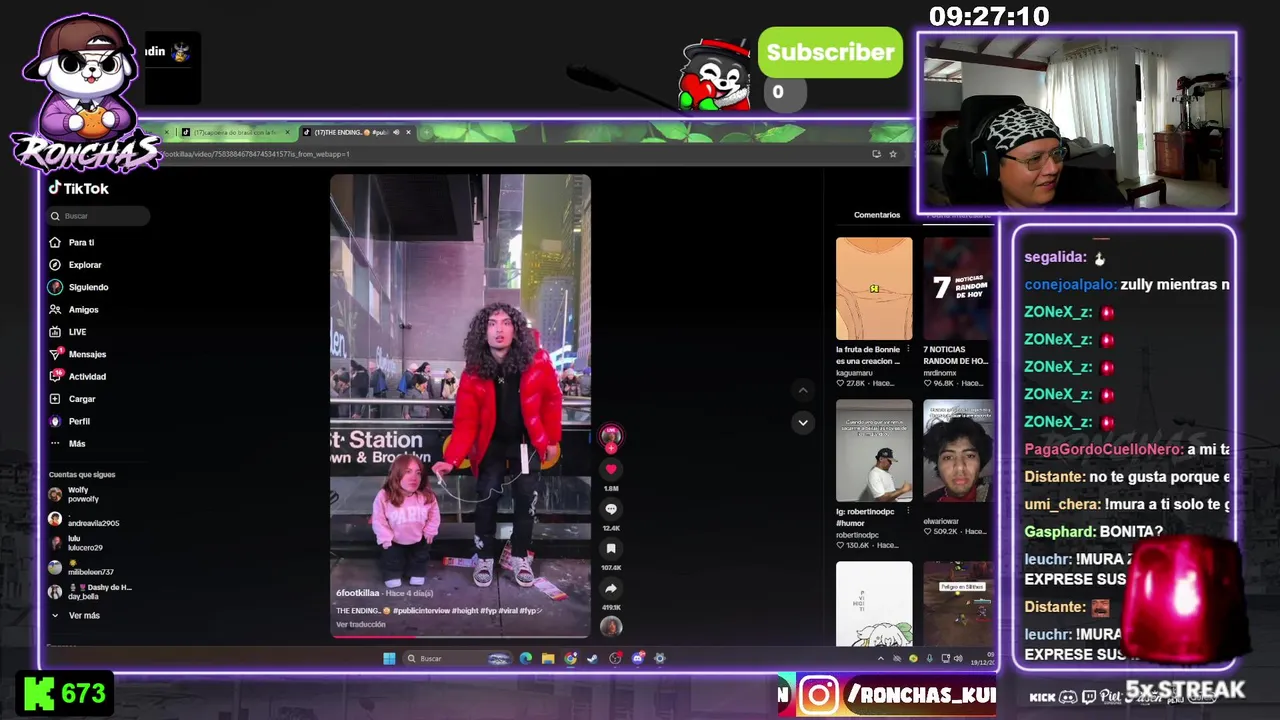Switch to the Comentarios tab
Image resolution: width=1280 pixels, height=720 pixels.
coord(877,215)
